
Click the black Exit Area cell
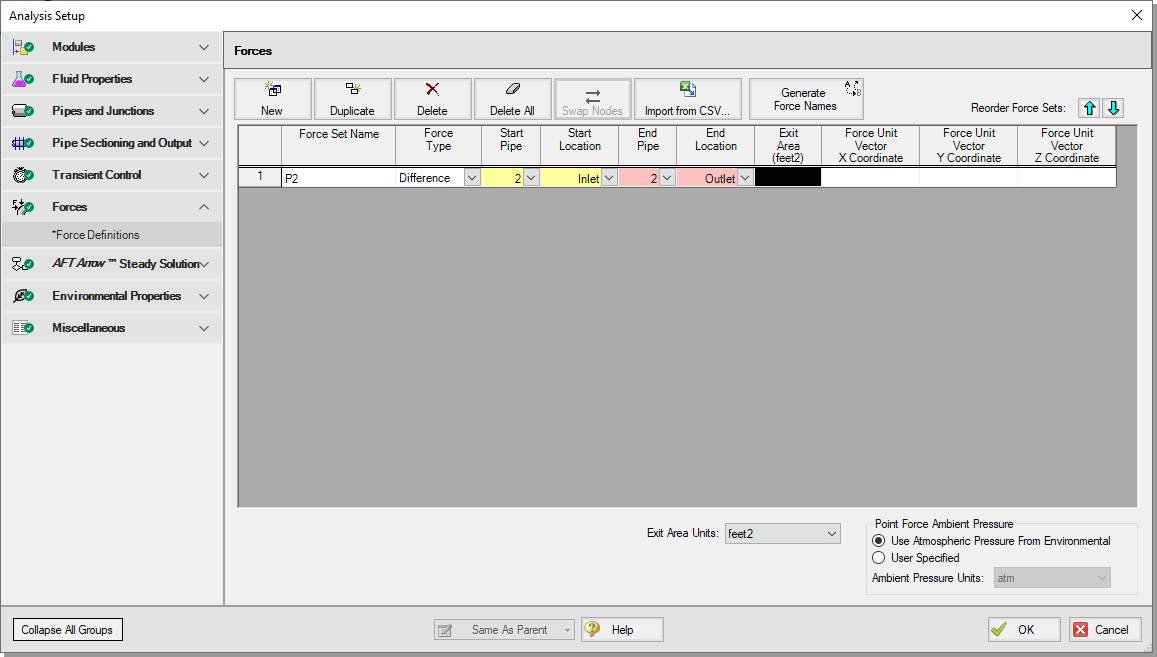(x=787, y=178)
